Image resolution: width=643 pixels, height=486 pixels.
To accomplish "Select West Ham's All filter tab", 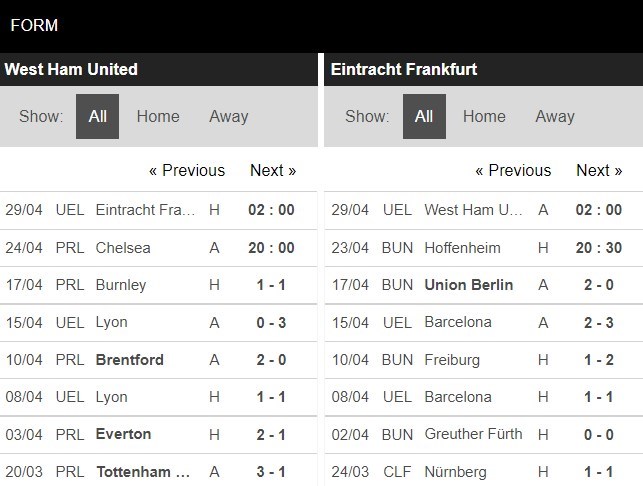I will pyautogui.click(x=97, y=116).
